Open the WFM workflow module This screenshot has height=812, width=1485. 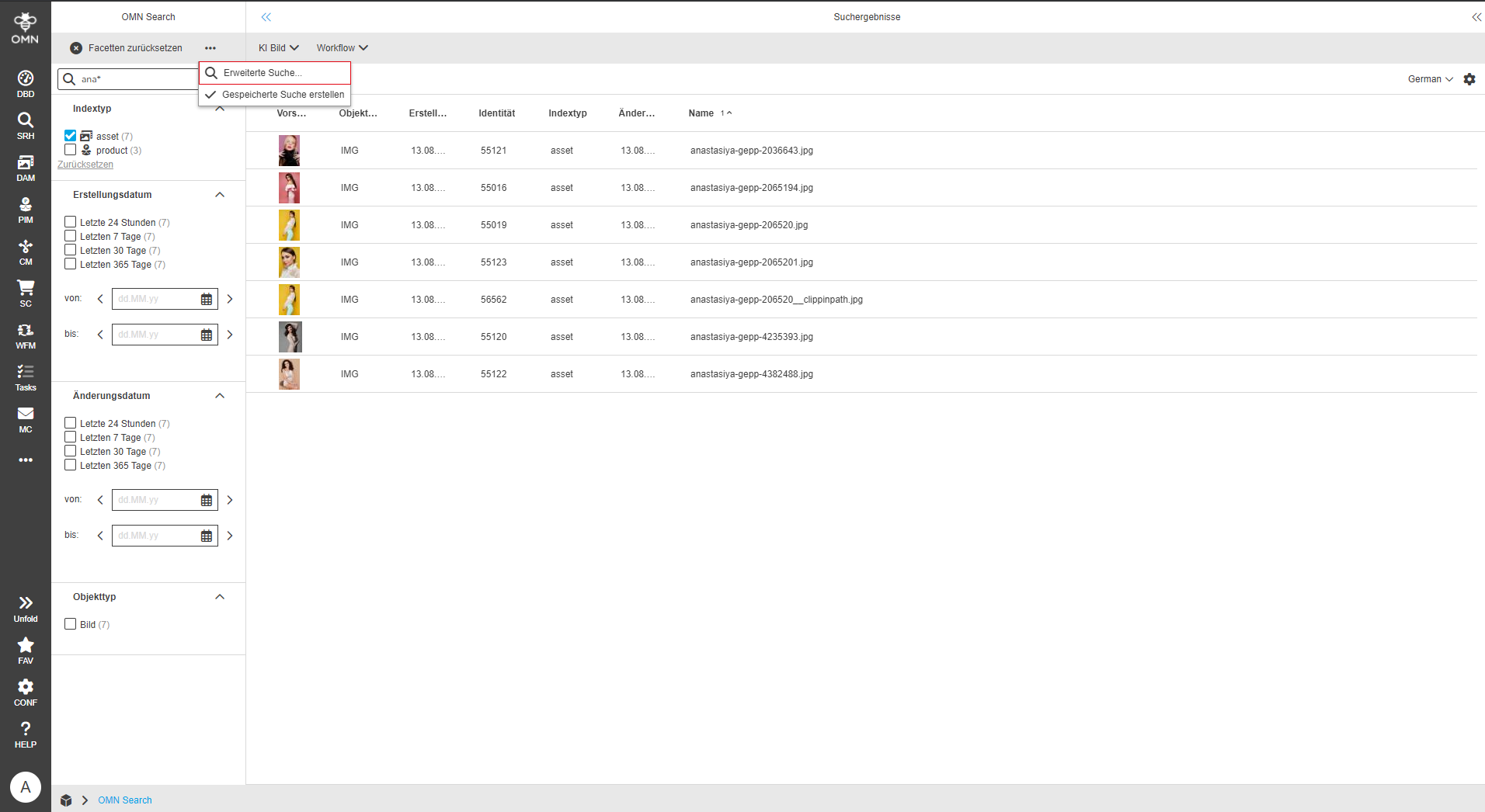click(x=25, y=335)
